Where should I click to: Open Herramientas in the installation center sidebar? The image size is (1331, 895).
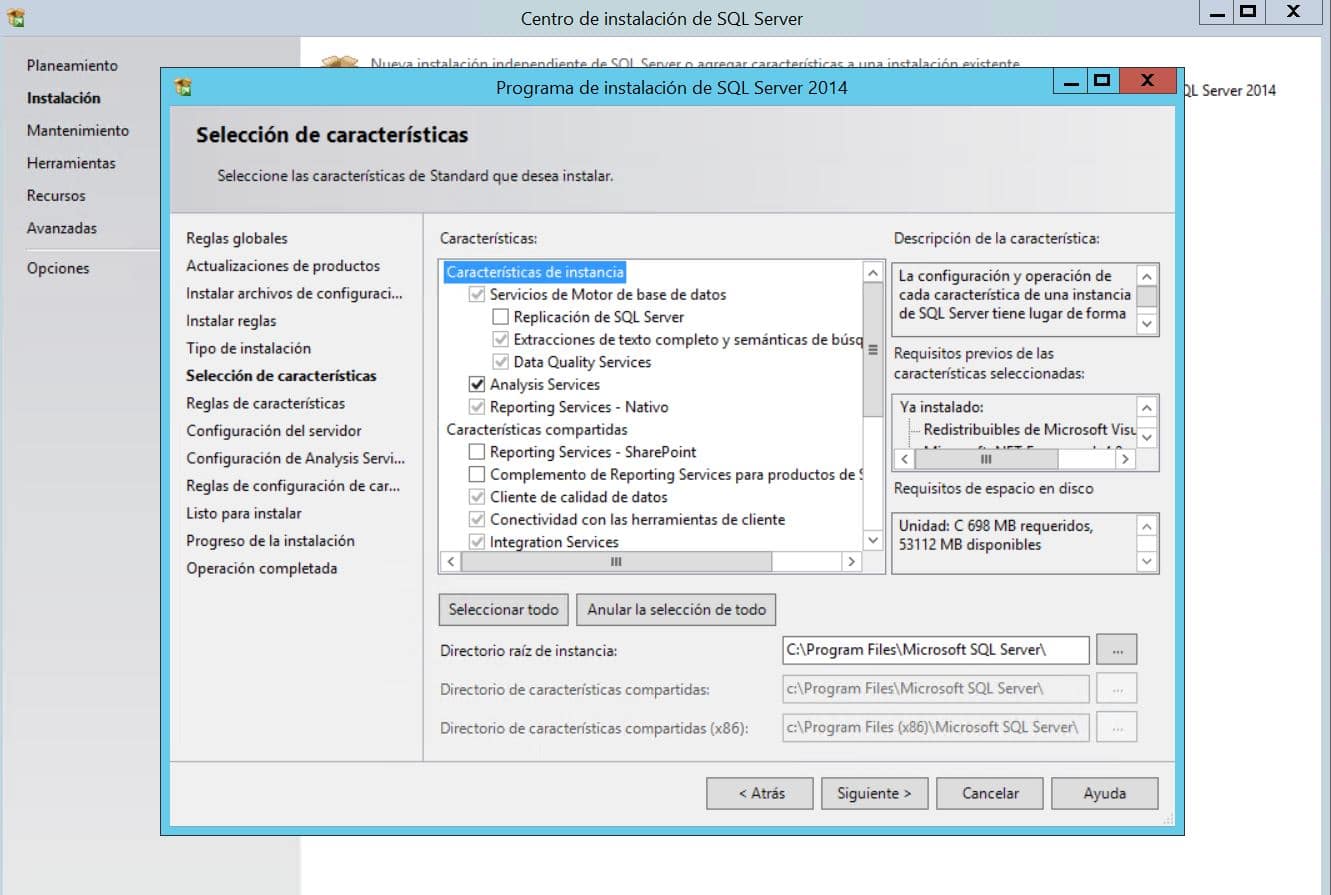[71, 163]
